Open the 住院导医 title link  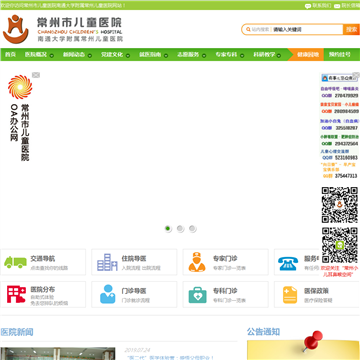(x=134, y=258)
